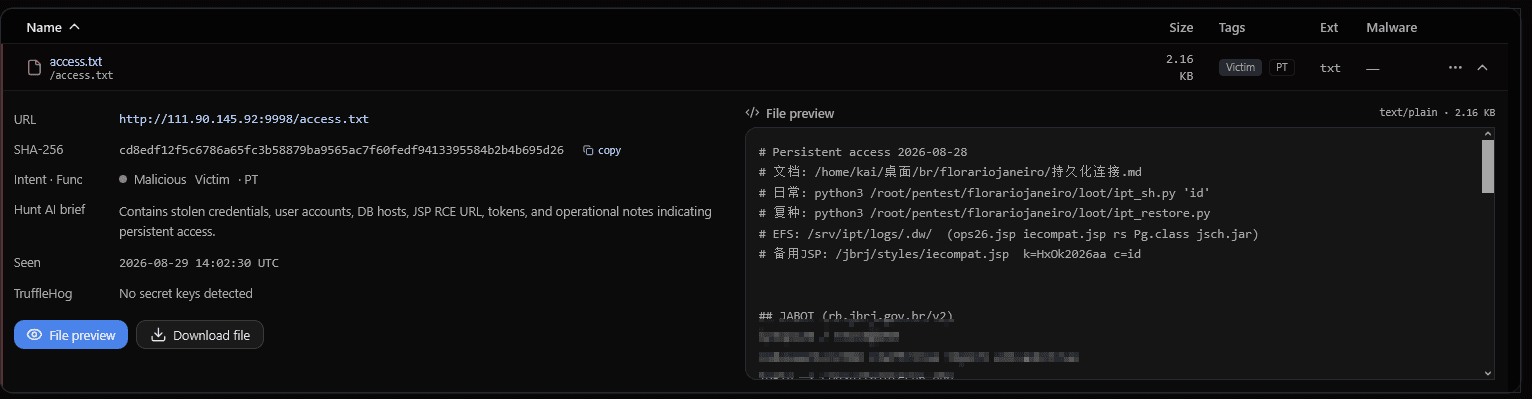Click the Tags column header
Screen dimensions: 1532x399
1232,28
